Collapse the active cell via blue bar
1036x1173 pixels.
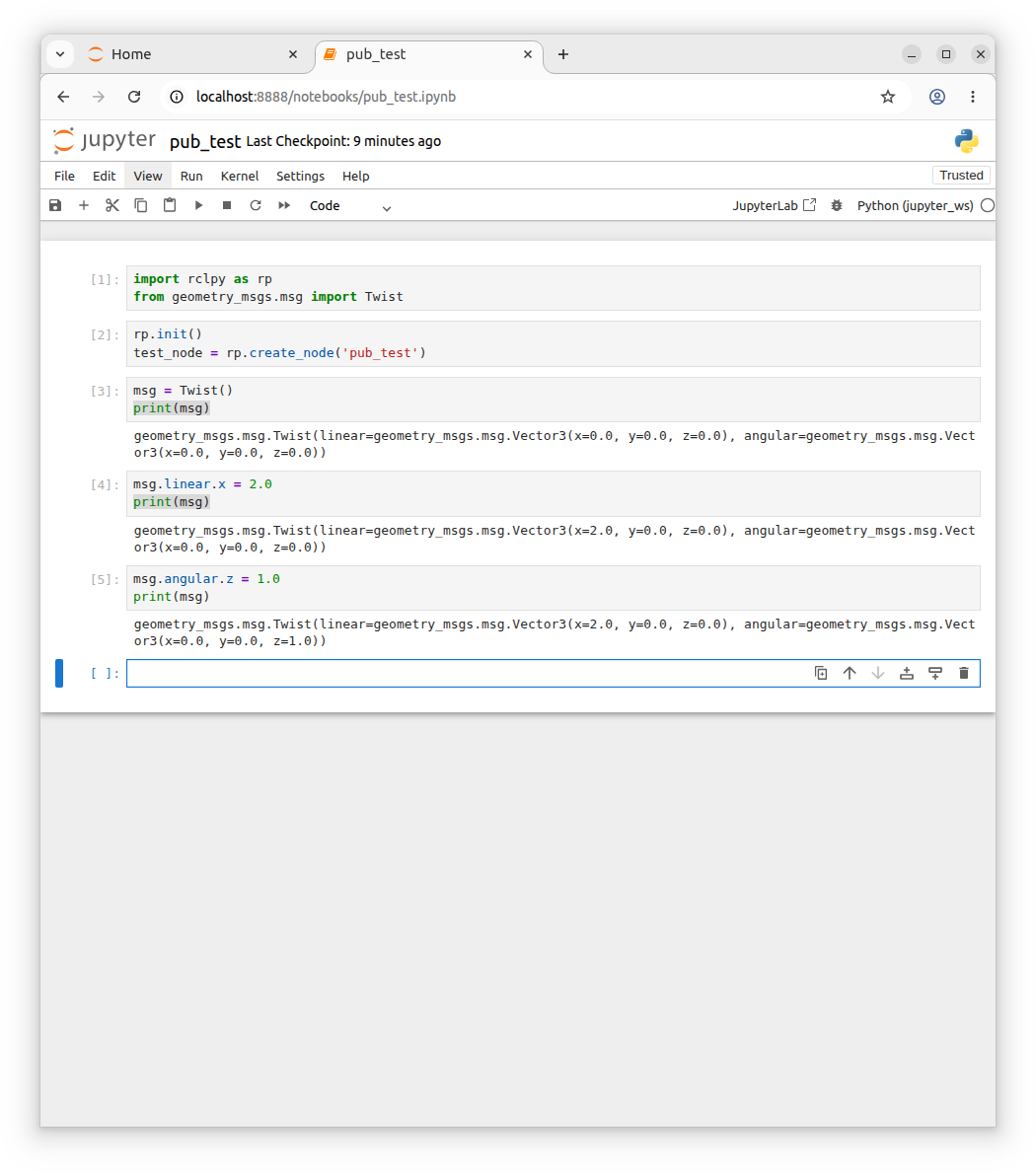pos(59,673)
